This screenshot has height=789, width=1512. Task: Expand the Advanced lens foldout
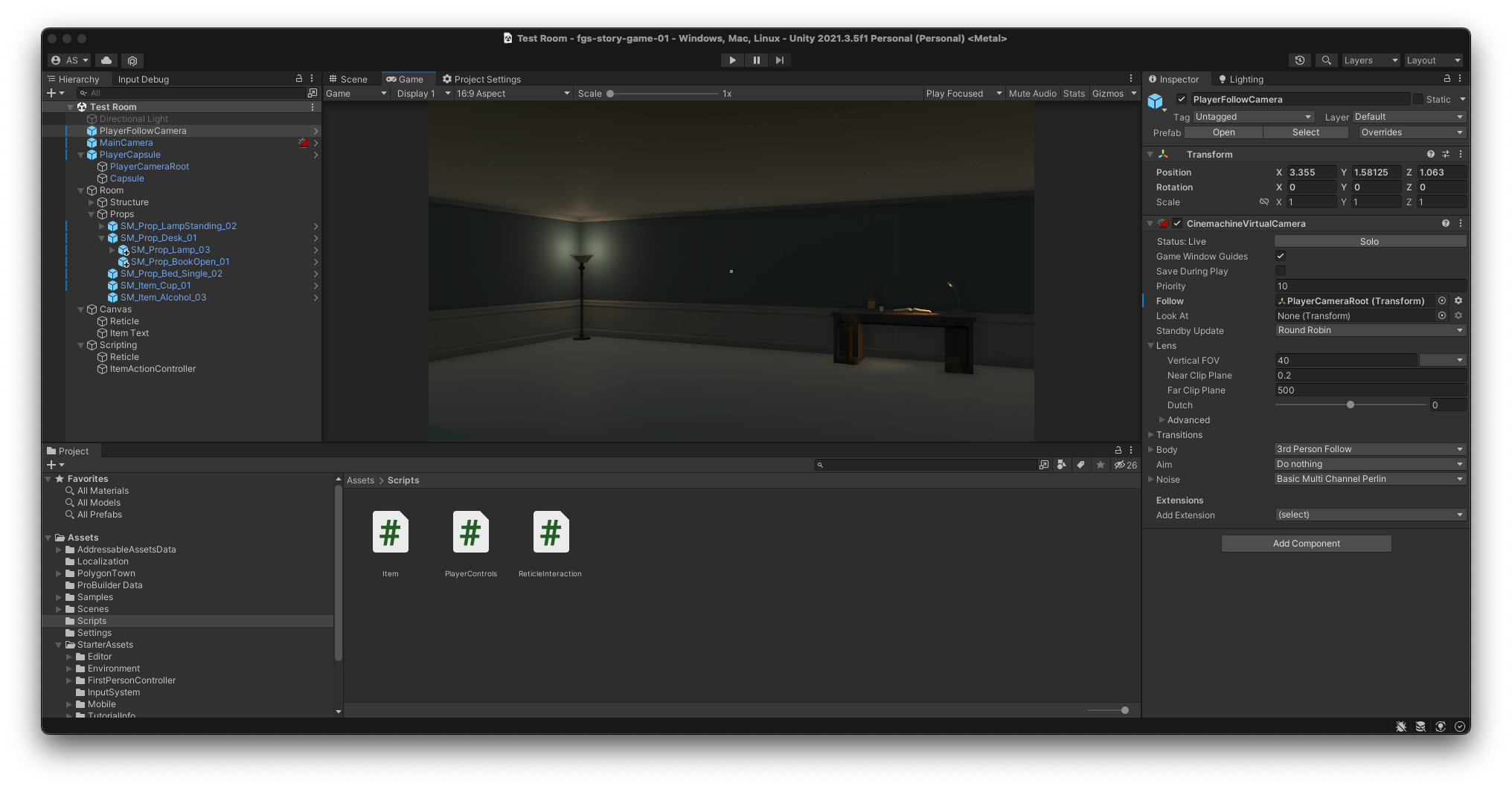1162,420
